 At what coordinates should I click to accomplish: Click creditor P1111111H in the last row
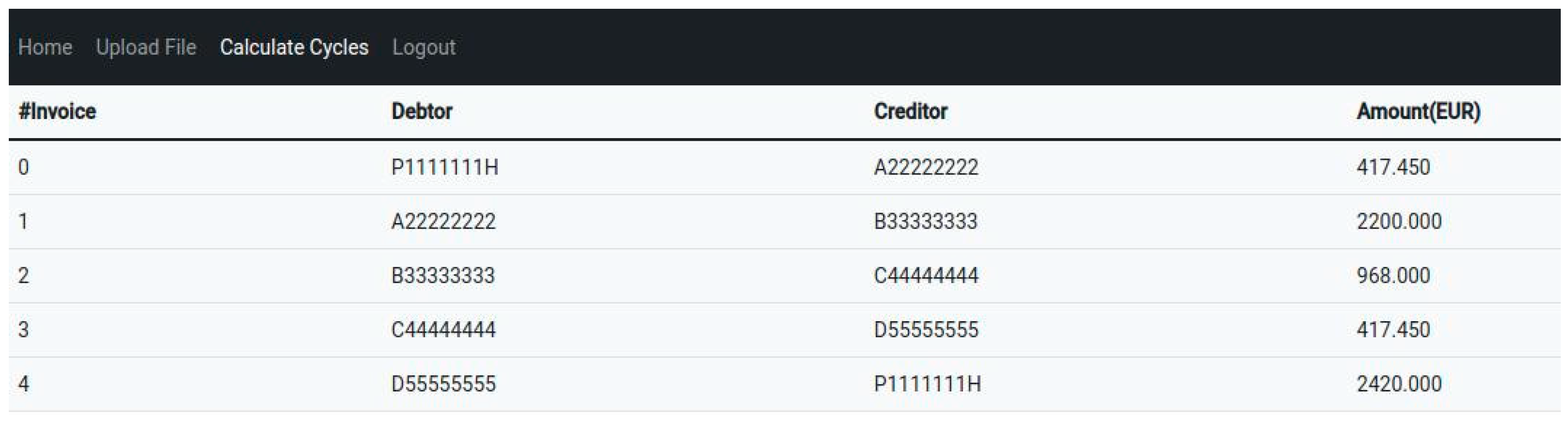pos(927,384)
